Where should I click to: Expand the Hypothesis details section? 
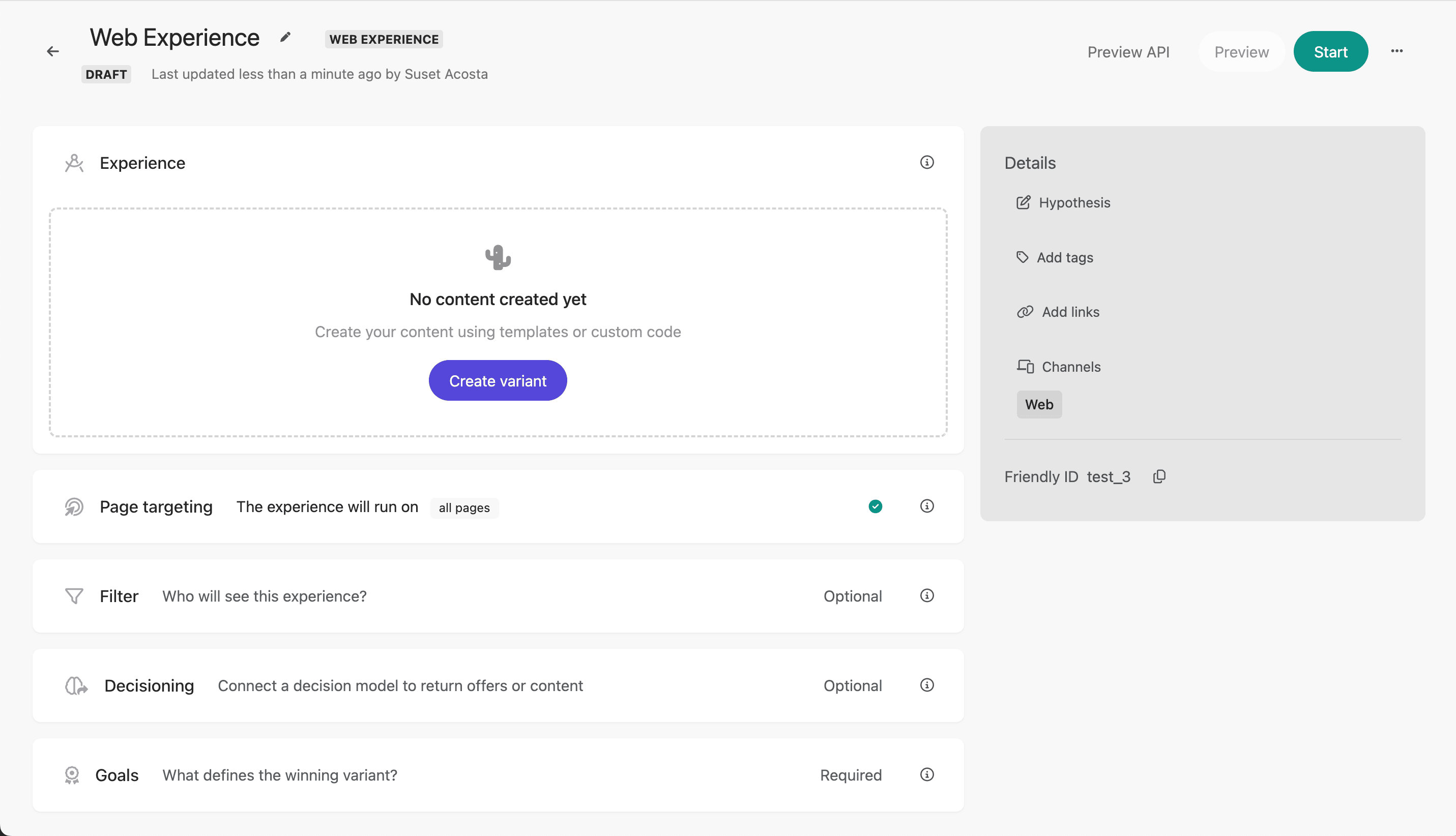click(x=1076, y=202)
